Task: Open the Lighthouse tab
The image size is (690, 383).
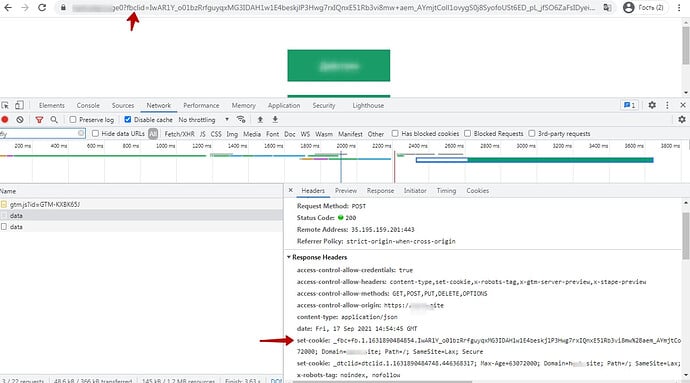Action: tap(368, 106)
